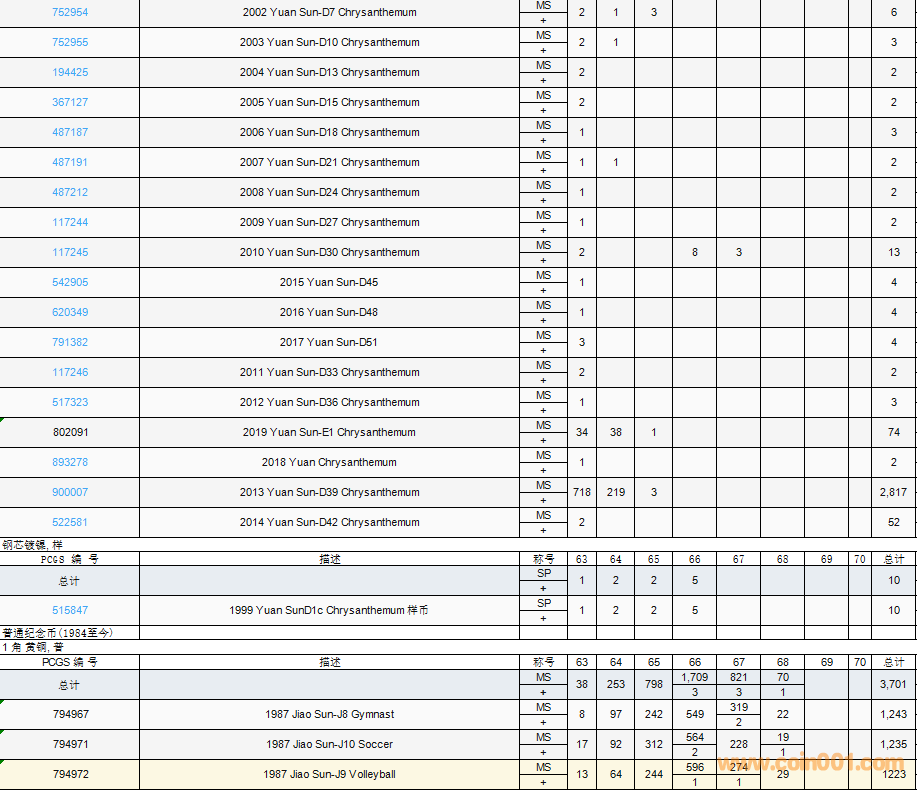Click the 752955 coin number link
The width and height of the screenshot is (917, 790).
coord(70,42)
